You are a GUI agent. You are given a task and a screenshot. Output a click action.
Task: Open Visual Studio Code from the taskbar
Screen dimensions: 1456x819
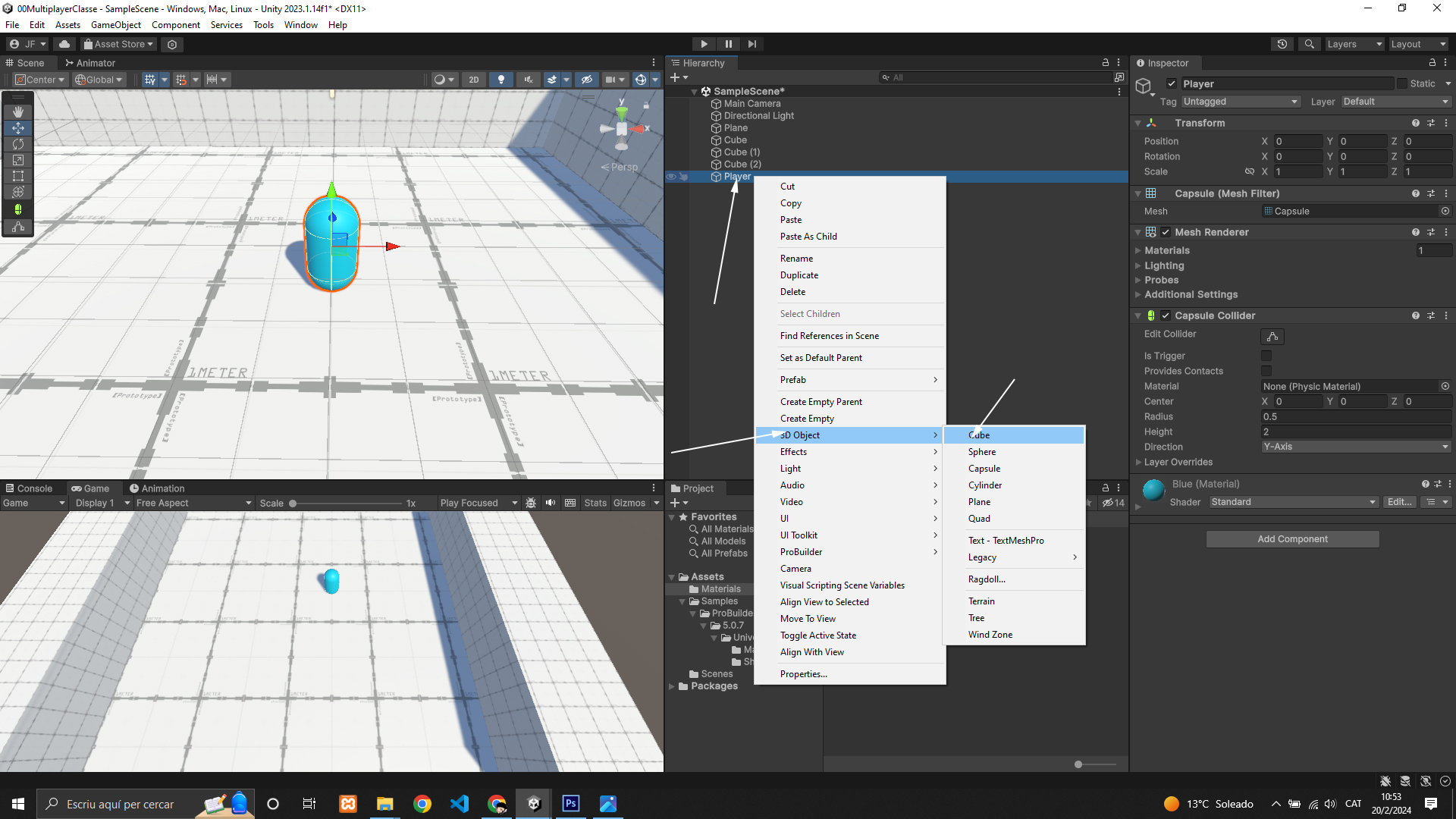click(460, 804)
